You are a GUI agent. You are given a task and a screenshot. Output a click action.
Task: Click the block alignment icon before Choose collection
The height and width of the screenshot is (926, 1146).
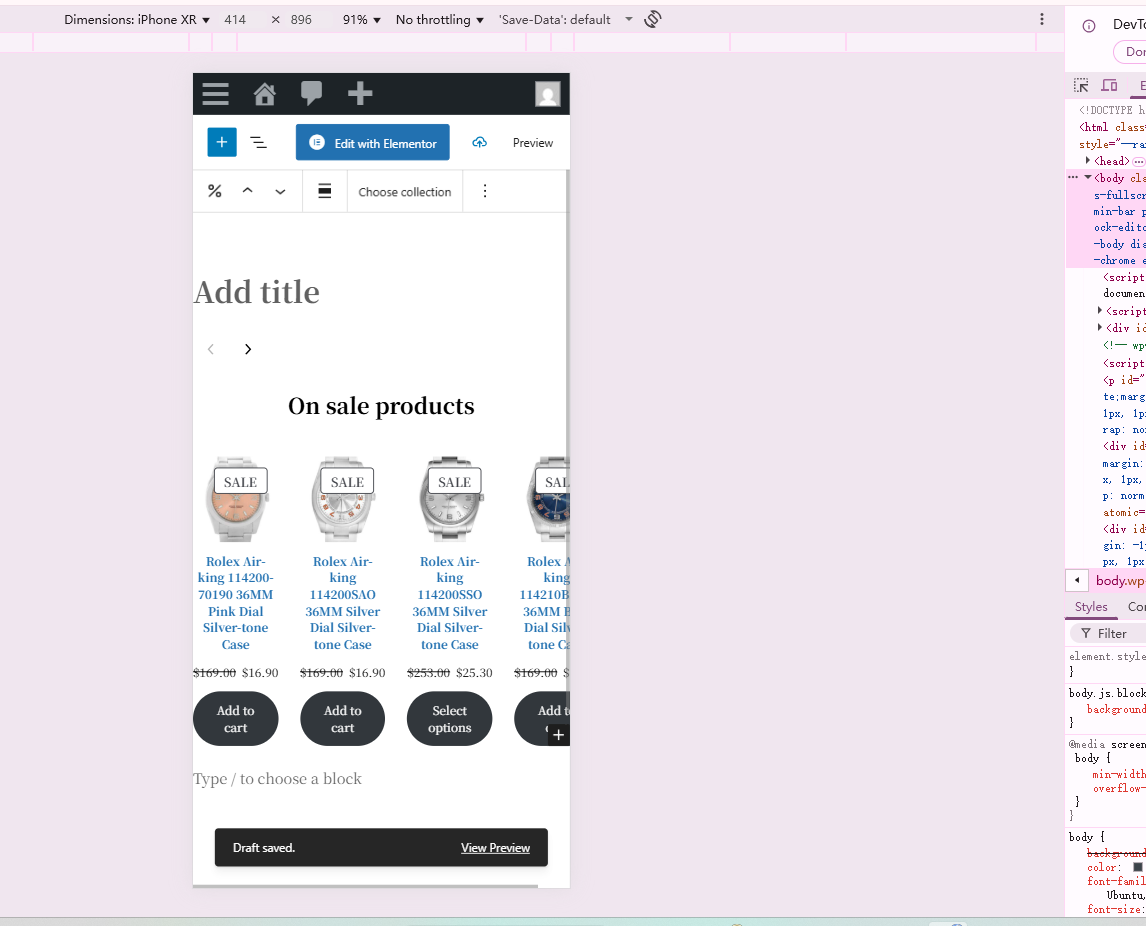[x=325, y=190]
